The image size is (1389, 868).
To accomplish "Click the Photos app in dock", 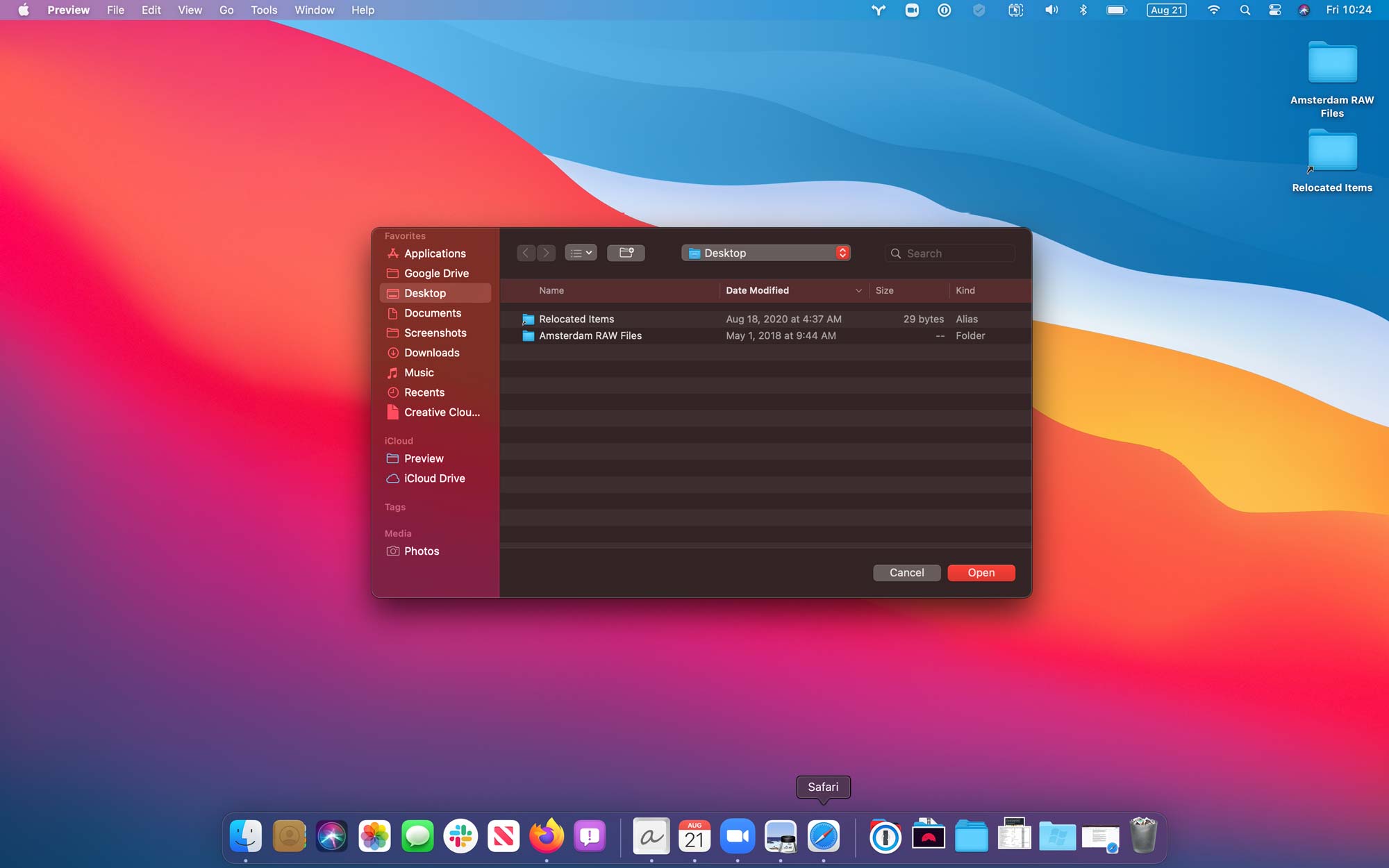I will point(374,836).
